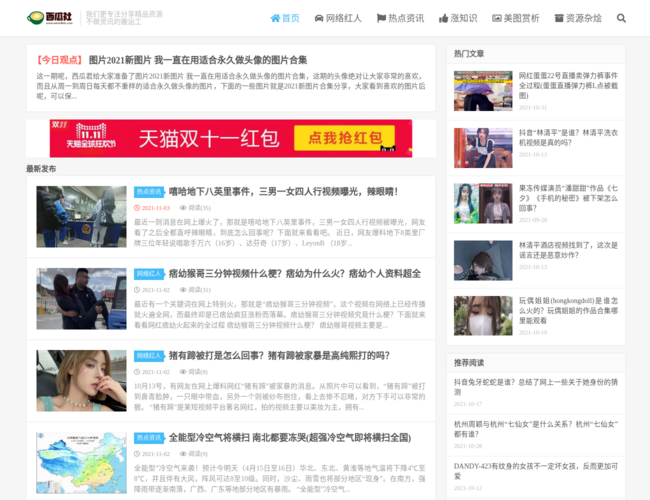Click the 阅读(9) count on 猪有蹄 post
The image size is (650, 500).
(x=198, y=372)
